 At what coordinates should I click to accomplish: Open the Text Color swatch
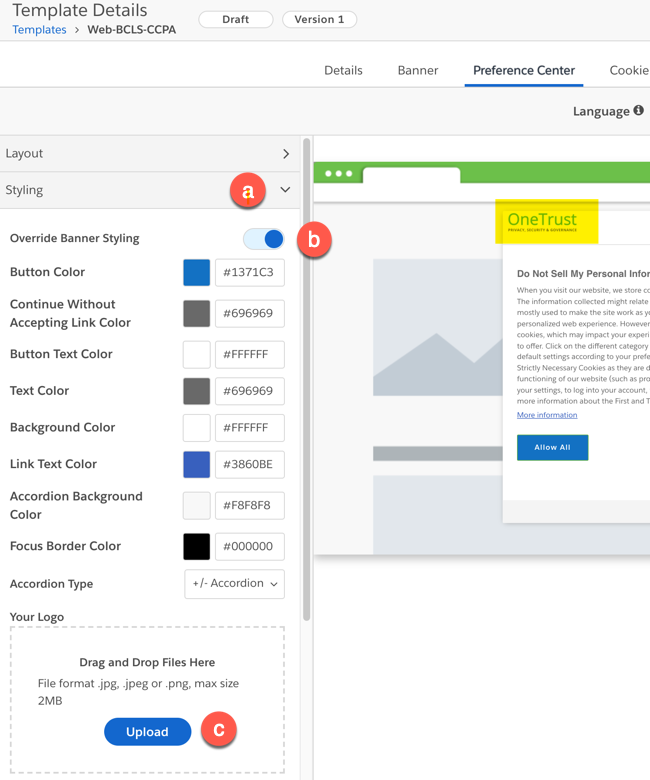[x=196, y=391]
